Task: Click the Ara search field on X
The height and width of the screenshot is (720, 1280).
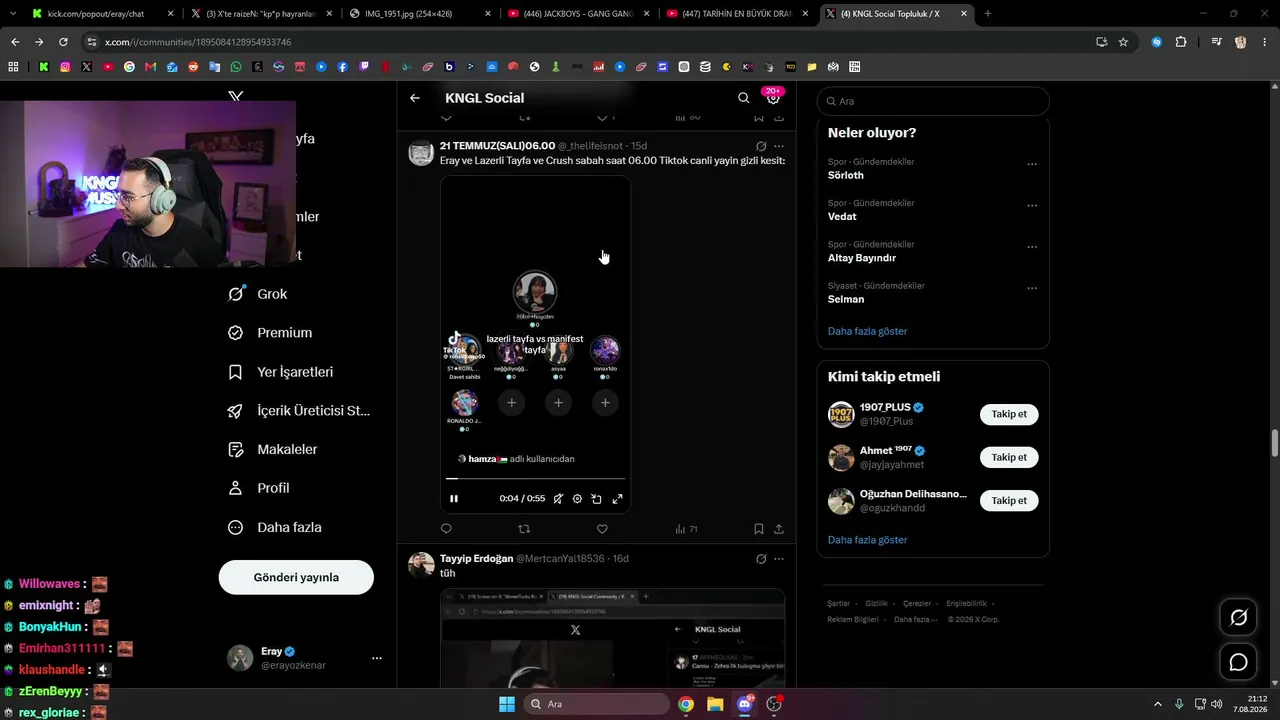Action: click(x=933, y=101)
